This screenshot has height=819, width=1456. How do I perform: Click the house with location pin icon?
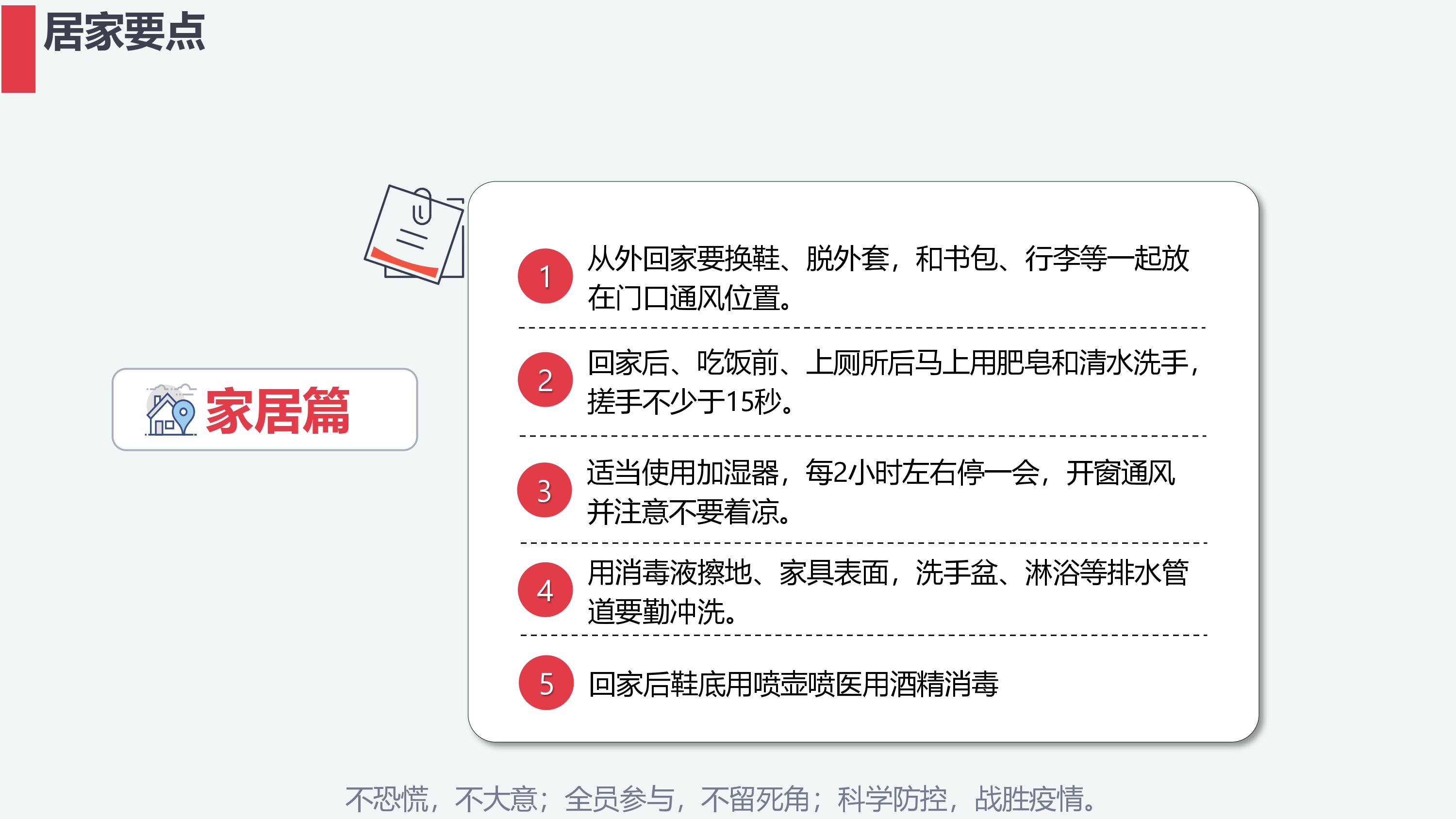pos(171,410)
